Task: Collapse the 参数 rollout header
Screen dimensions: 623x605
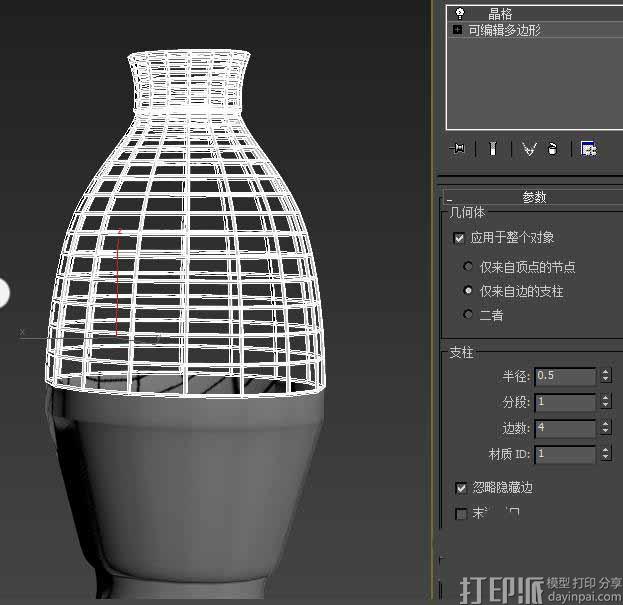Action: coord(534,198)
